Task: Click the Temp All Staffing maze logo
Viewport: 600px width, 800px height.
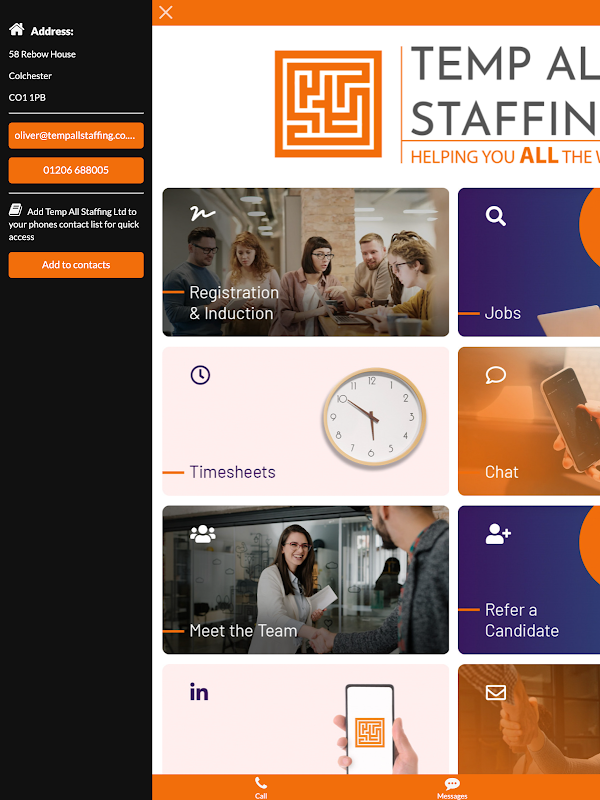Action: click(328, 104)
